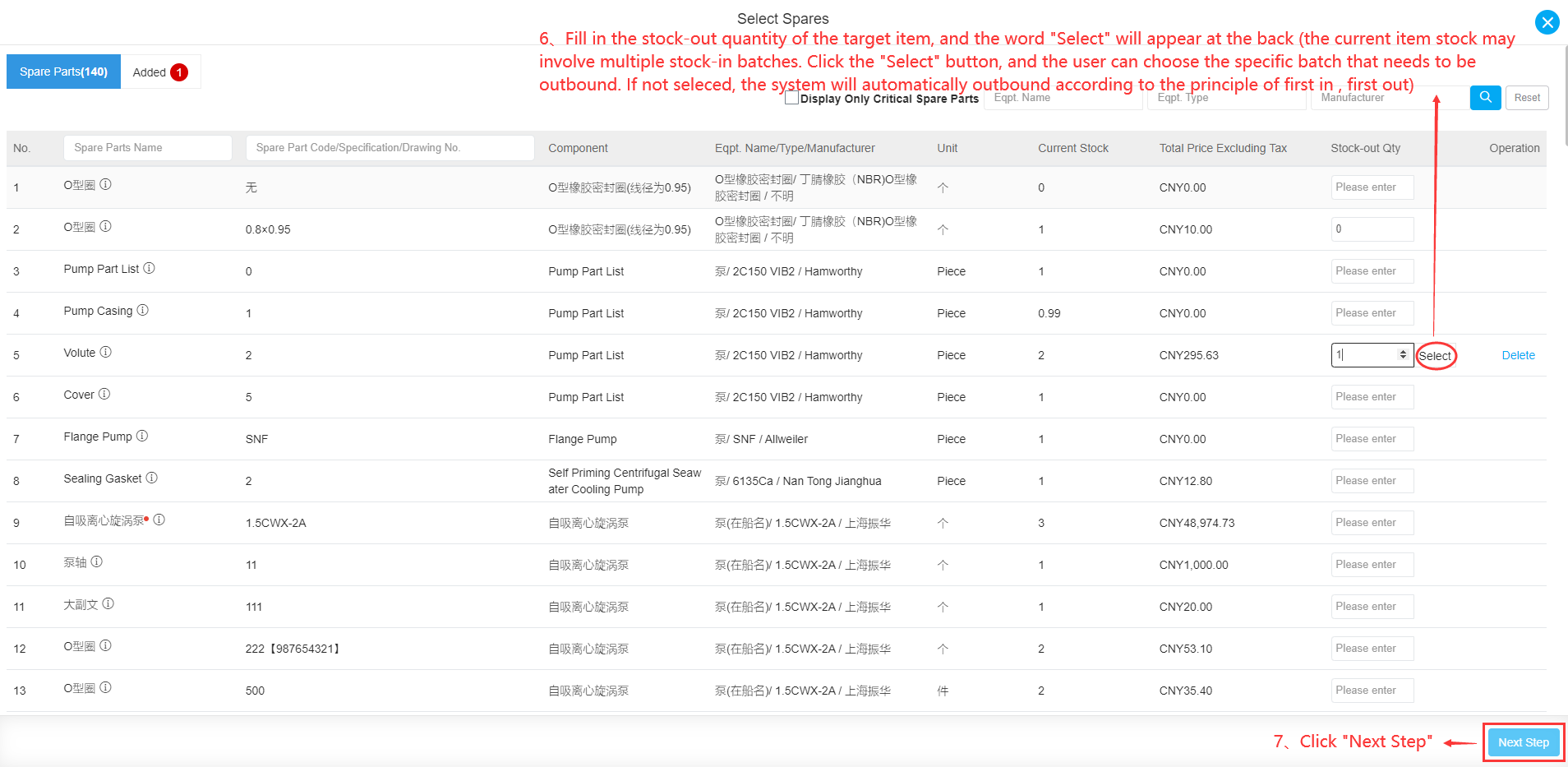Focus the Spare Part Code/Specification filter field
The height and width of the screenshot is (767, 1568).
coord(390,148)
